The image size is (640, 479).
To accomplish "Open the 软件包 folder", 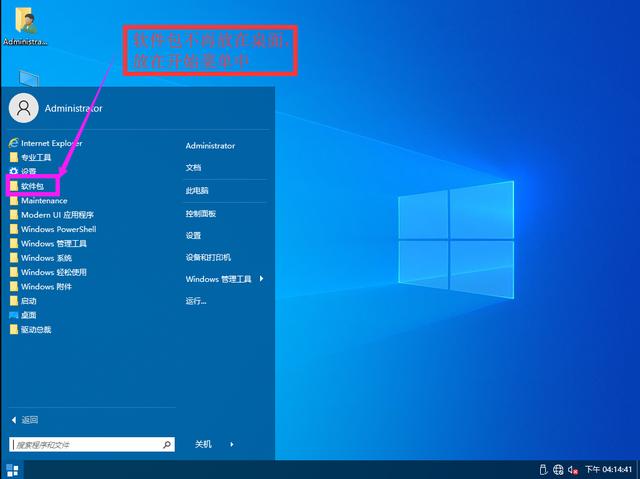I will click(27, 186).
